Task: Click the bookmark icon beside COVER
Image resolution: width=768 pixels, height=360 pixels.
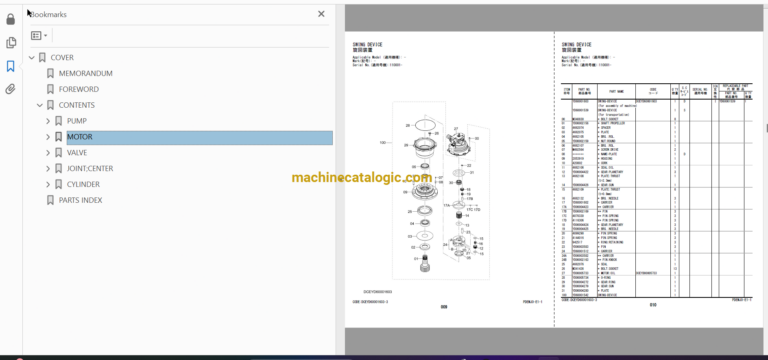Action: 42,58
